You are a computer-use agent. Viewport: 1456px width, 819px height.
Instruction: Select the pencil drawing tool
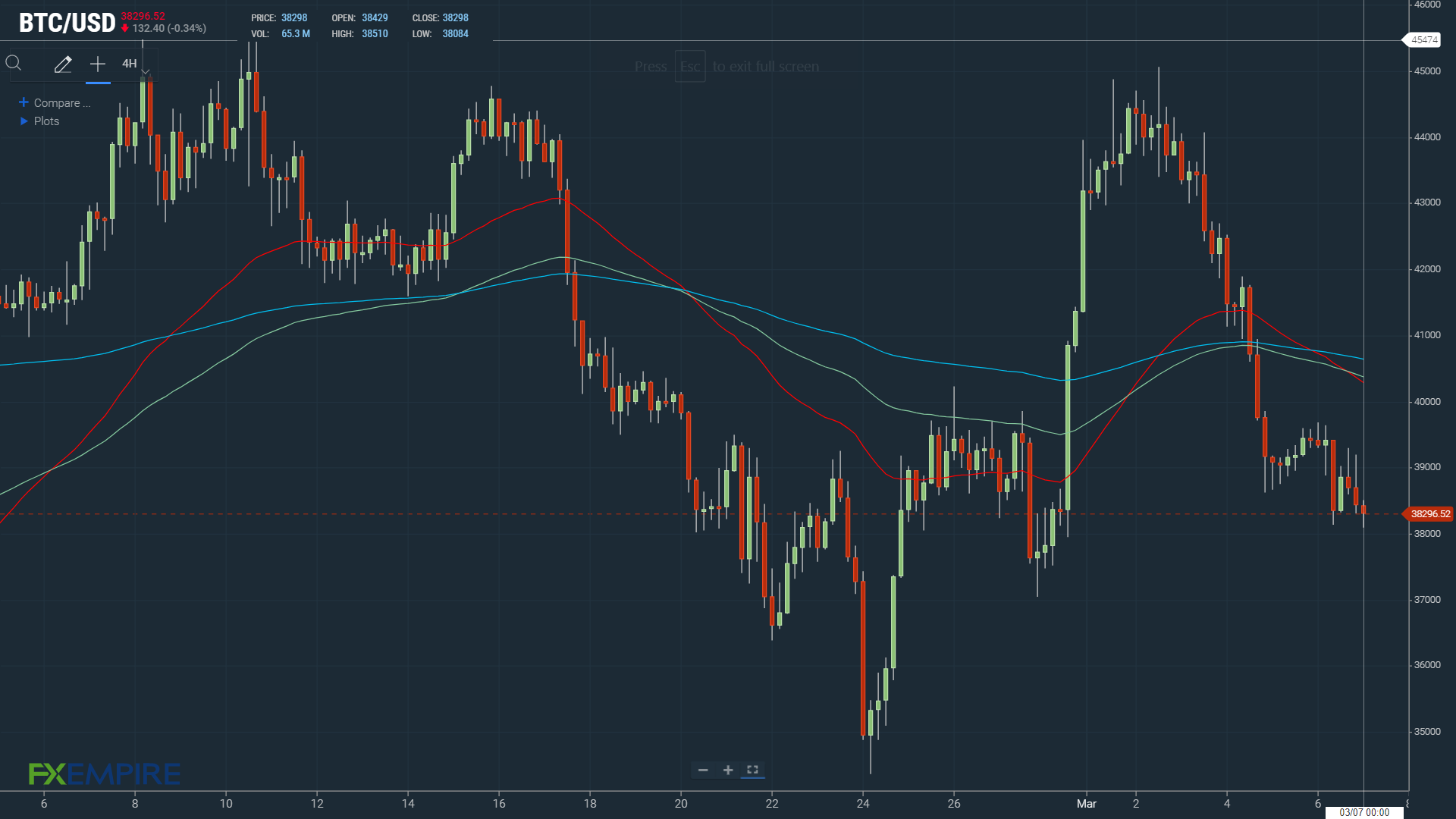pos(63,64)
